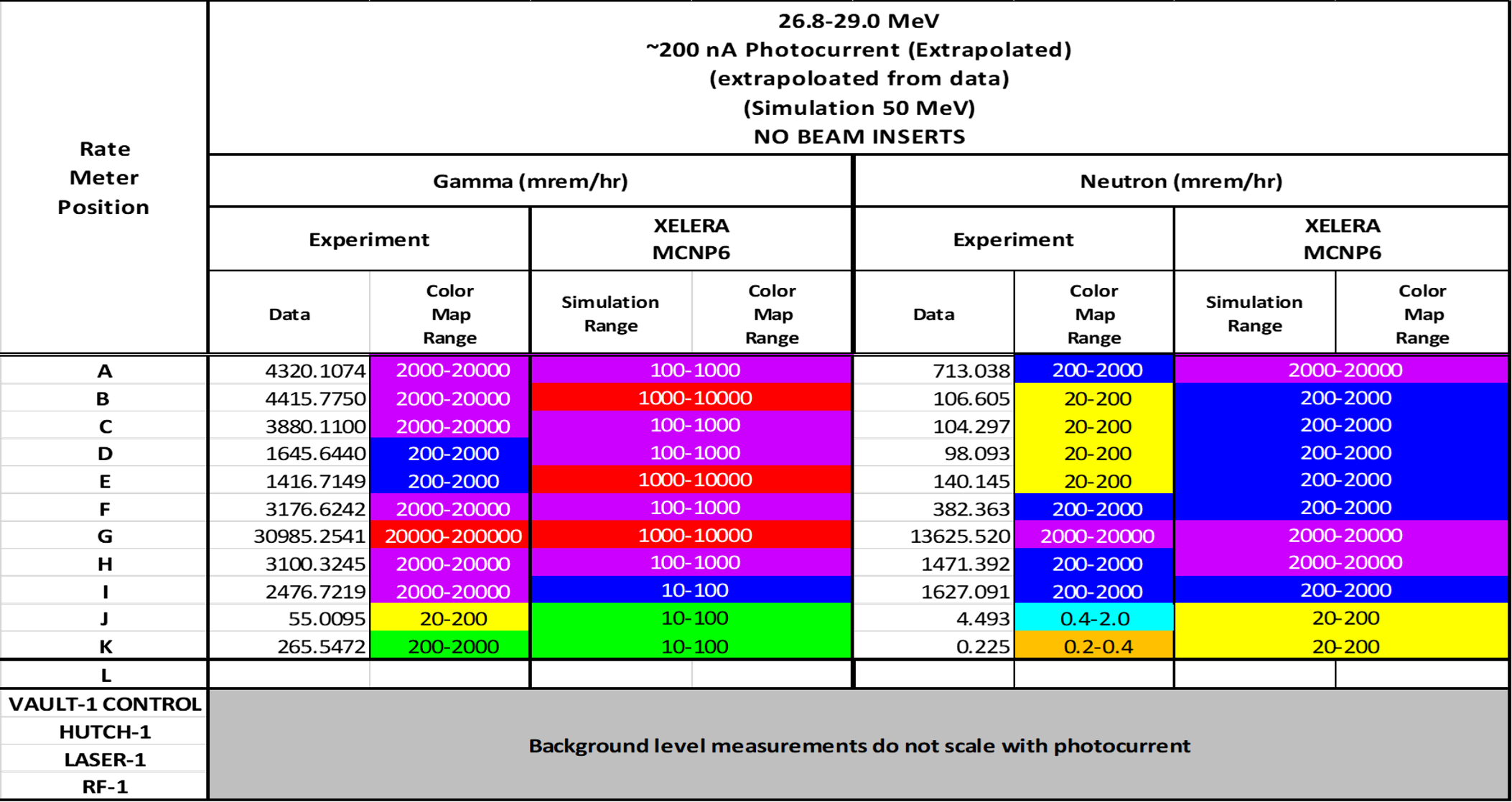Click row J gamma simulation 10-100 green cell

click(x=691, y=617)
